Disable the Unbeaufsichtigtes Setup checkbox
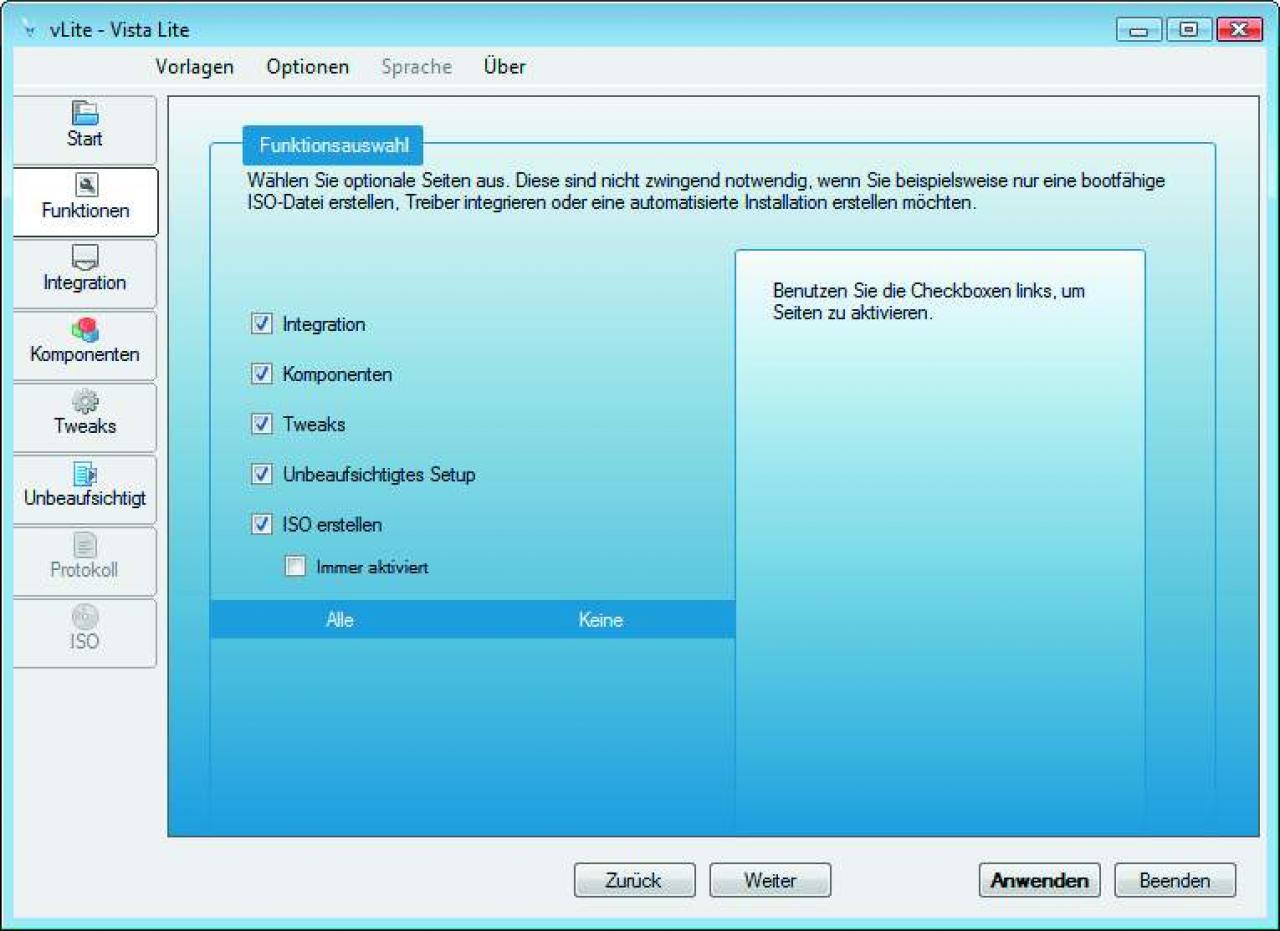This screenshot has height=931, width=1280. [x=262, y=474]
